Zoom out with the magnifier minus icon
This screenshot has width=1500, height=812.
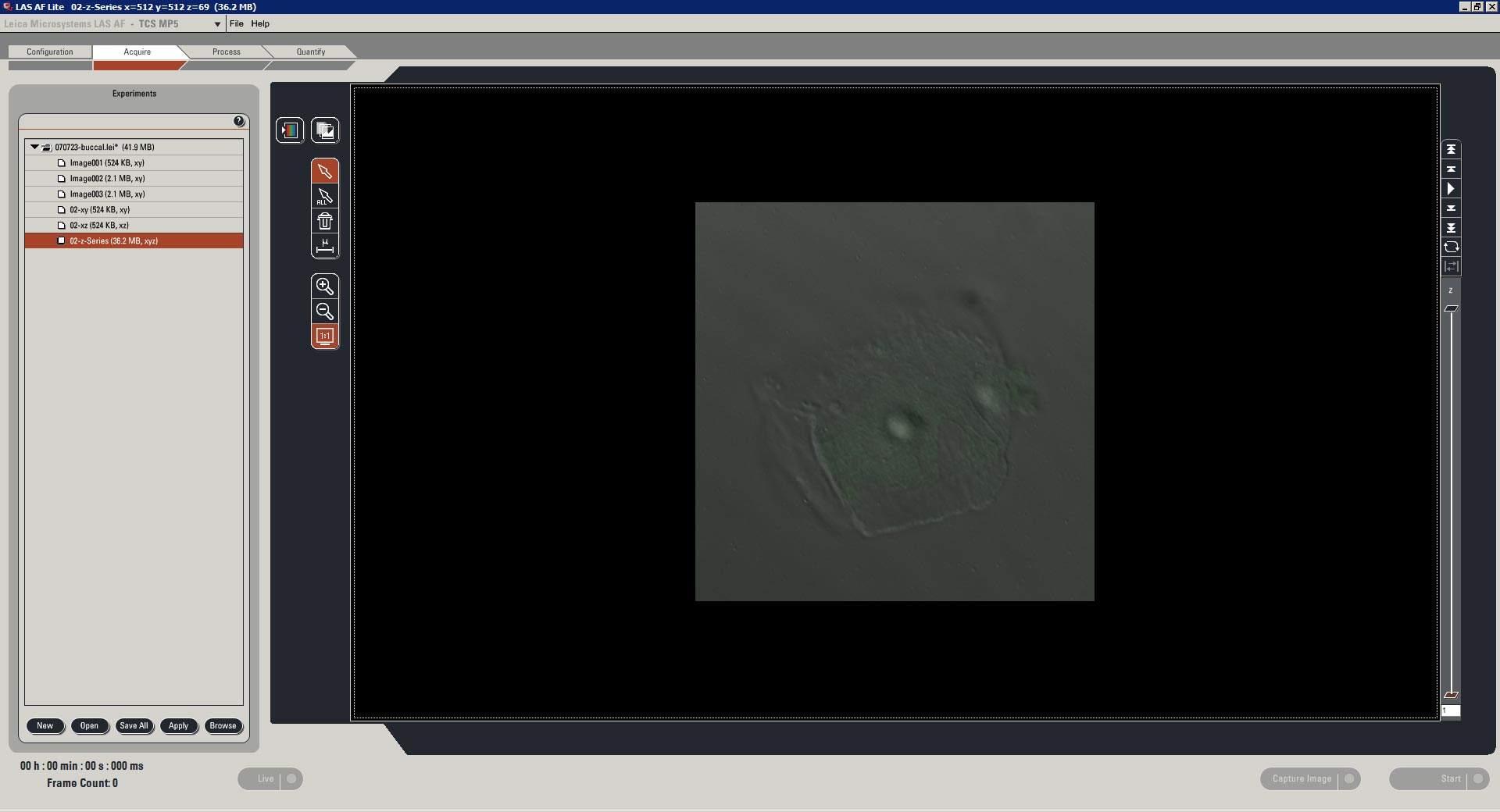click(325, 312)
